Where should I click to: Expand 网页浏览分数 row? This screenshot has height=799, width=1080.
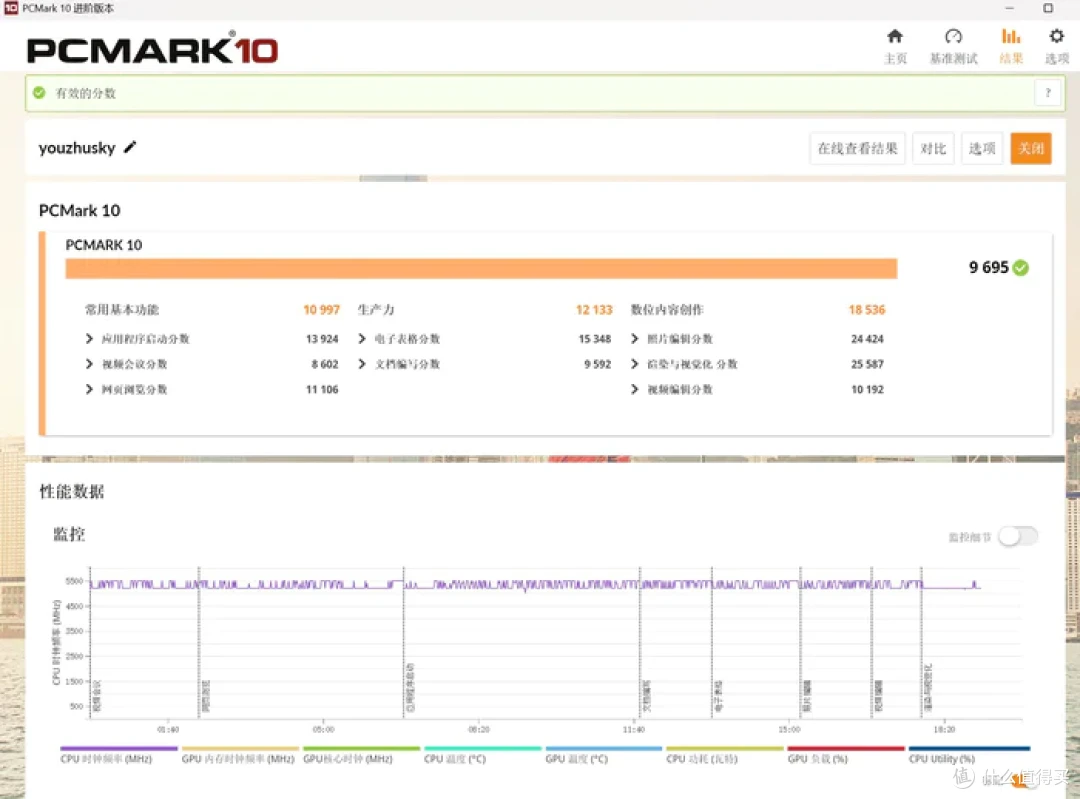tap(90, 389)
